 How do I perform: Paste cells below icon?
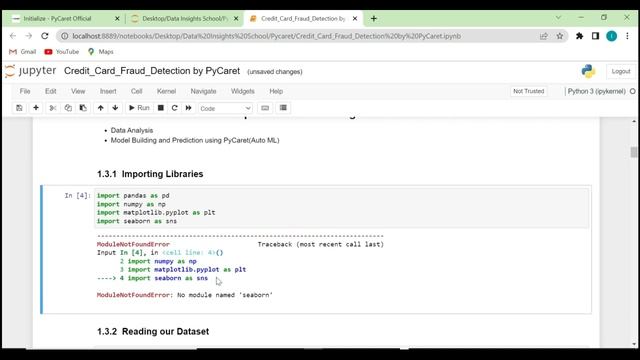coord(83,108)
